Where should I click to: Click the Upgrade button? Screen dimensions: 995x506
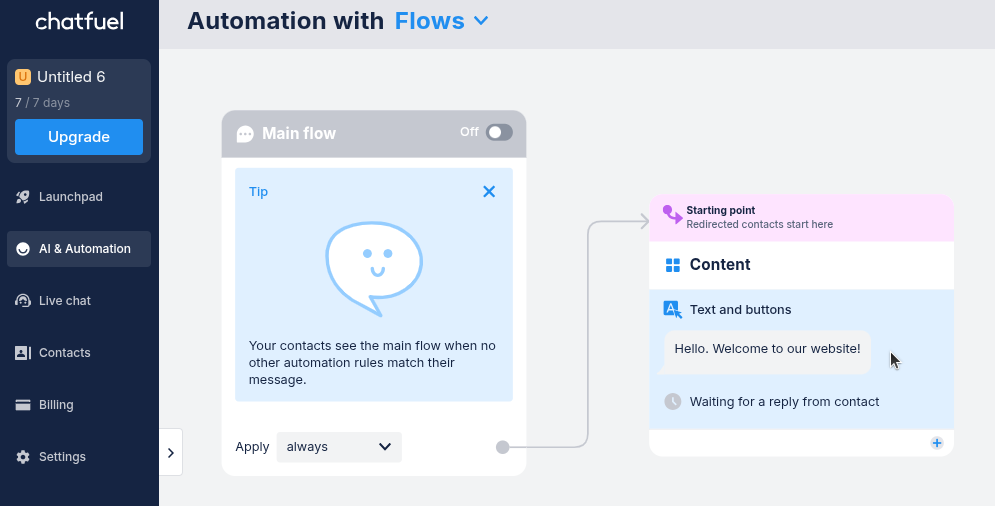(x=79, y=137)
